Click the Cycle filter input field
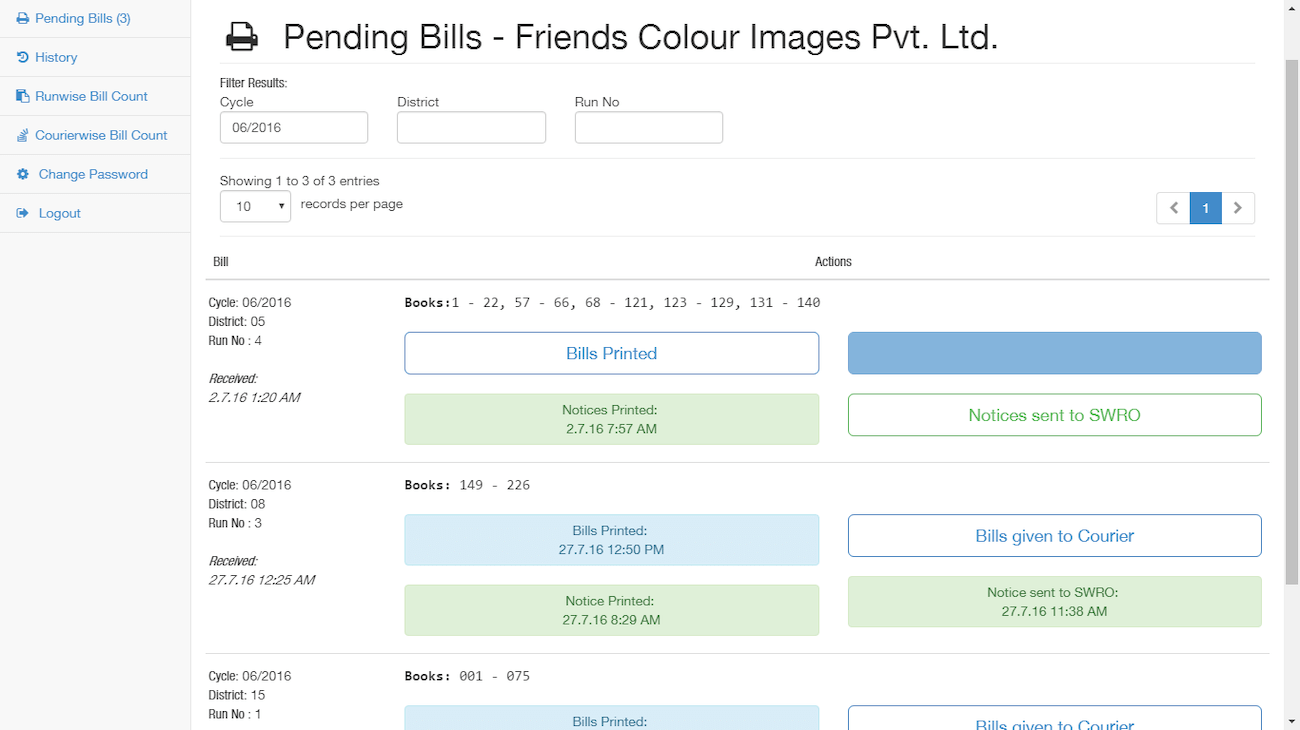1300x730 pixels. point(294,128)
